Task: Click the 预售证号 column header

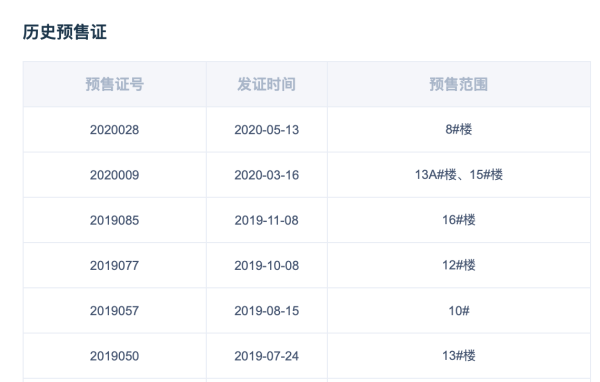Action: coord(114,84)
